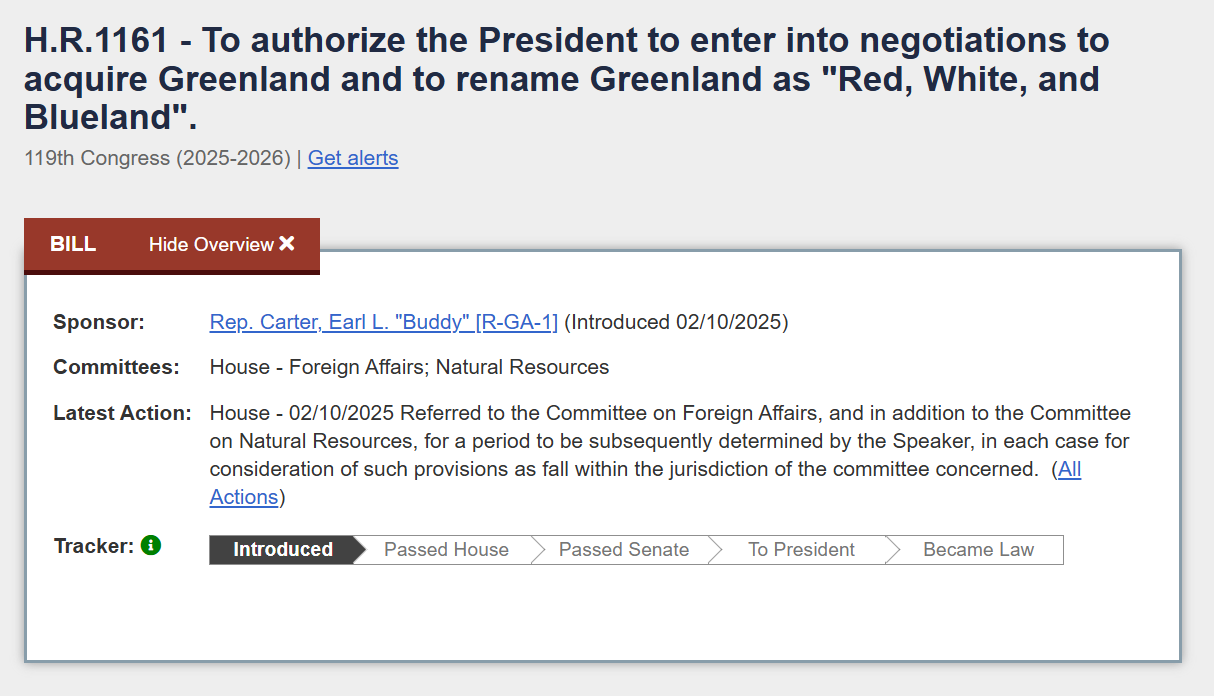Click the 119th Congress (2025-2026) text
This screenshot has width=1214, height=696.
pos(157,158)
